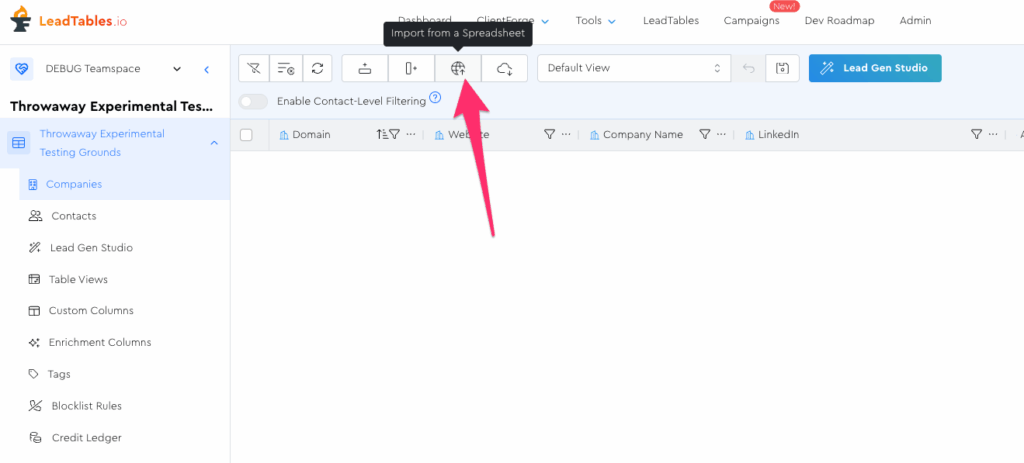
Task: Open Blocklist Rules in the sidebar
Action: click(x=86, y=406)
